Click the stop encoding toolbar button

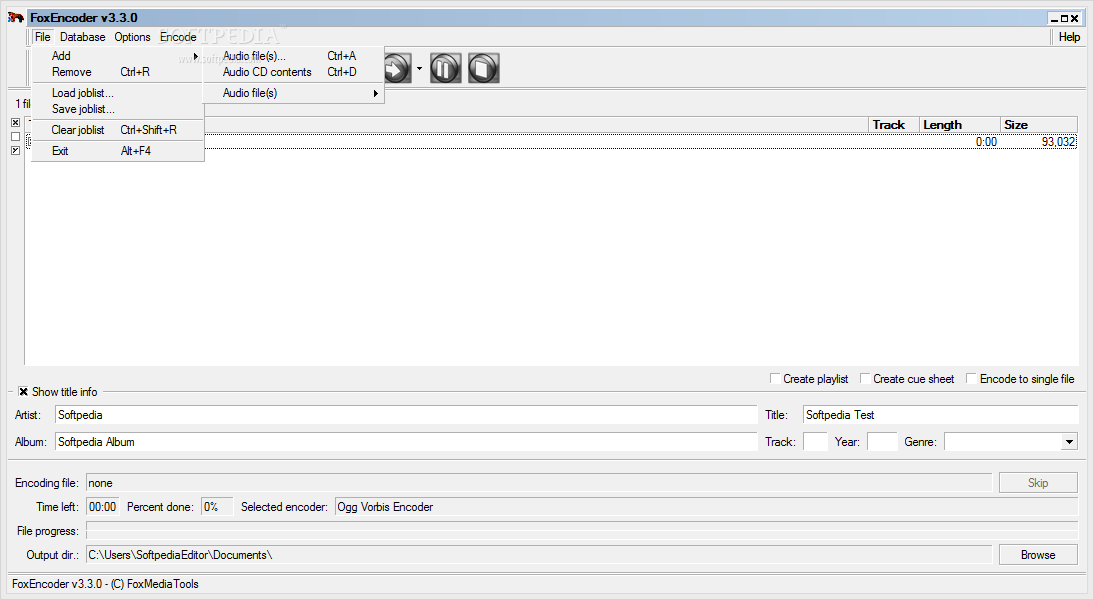point(484,68)
